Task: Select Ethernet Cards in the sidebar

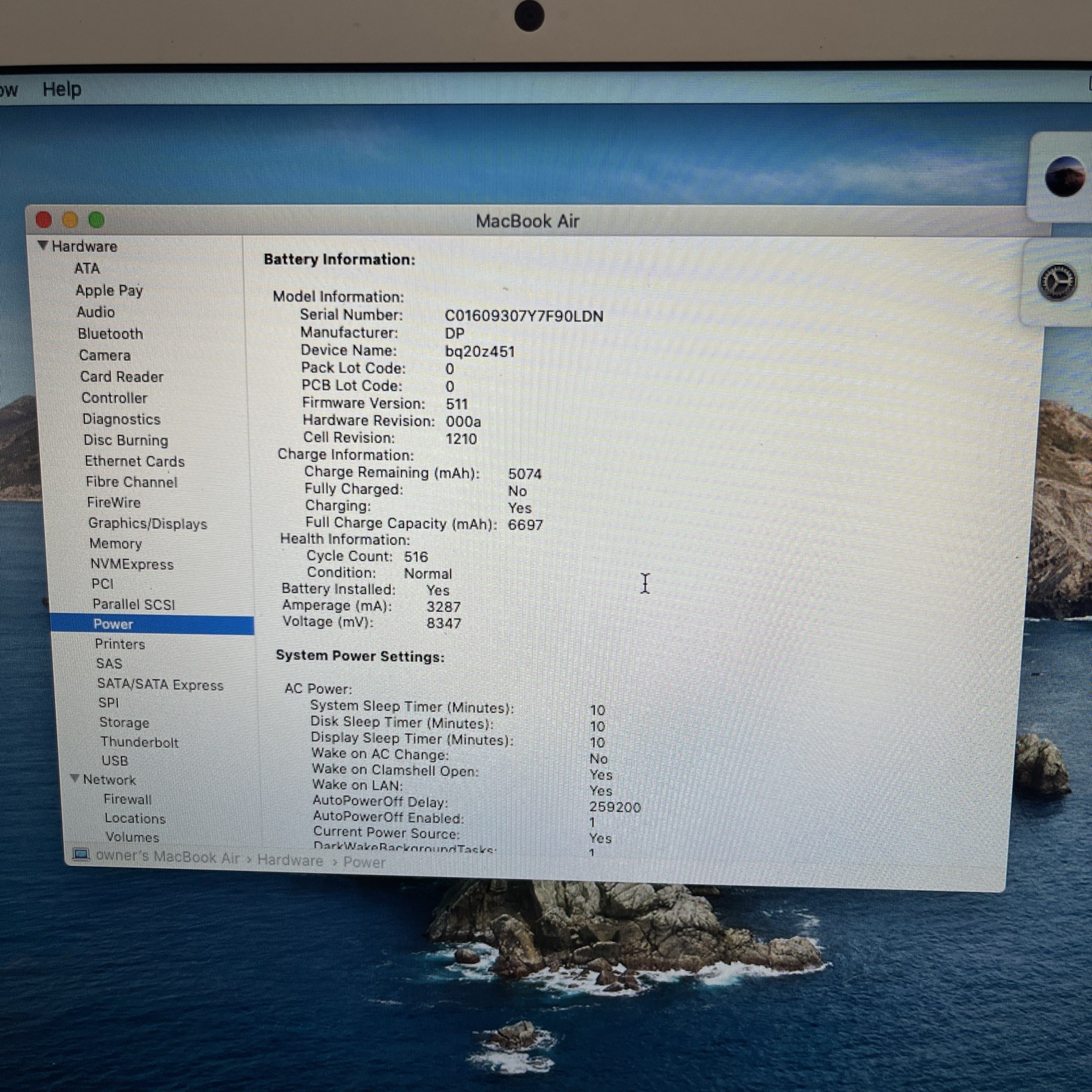Action: pyautogui.click(x=134, y=461)
